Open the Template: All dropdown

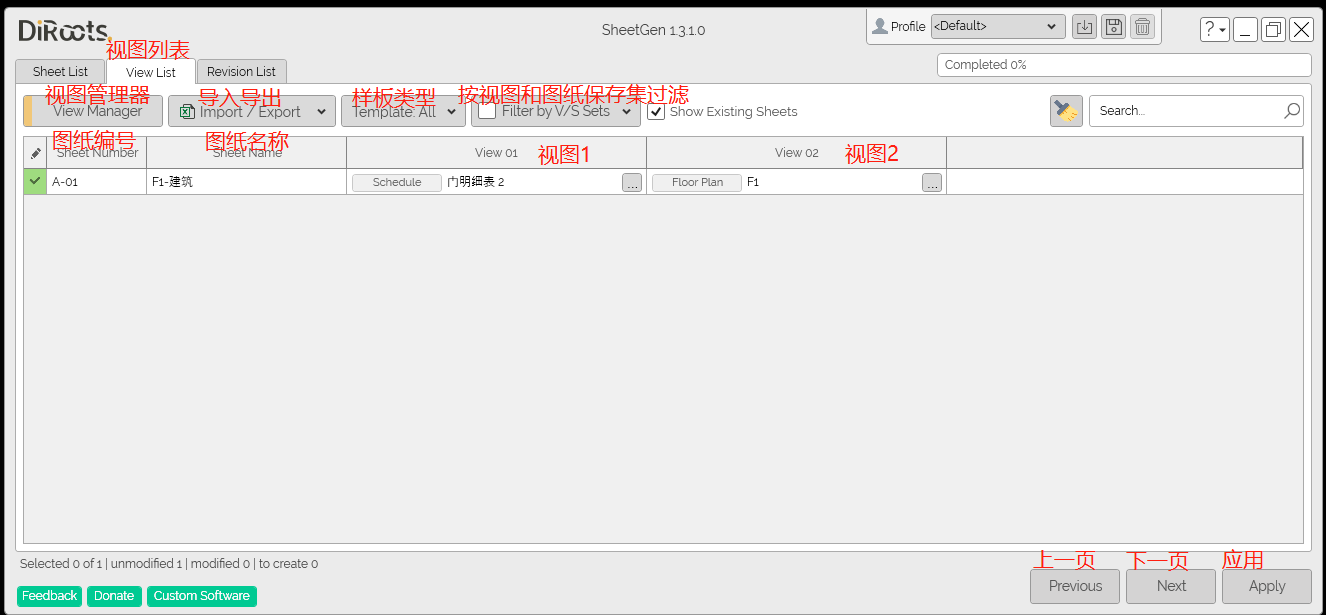coord(404,111)
